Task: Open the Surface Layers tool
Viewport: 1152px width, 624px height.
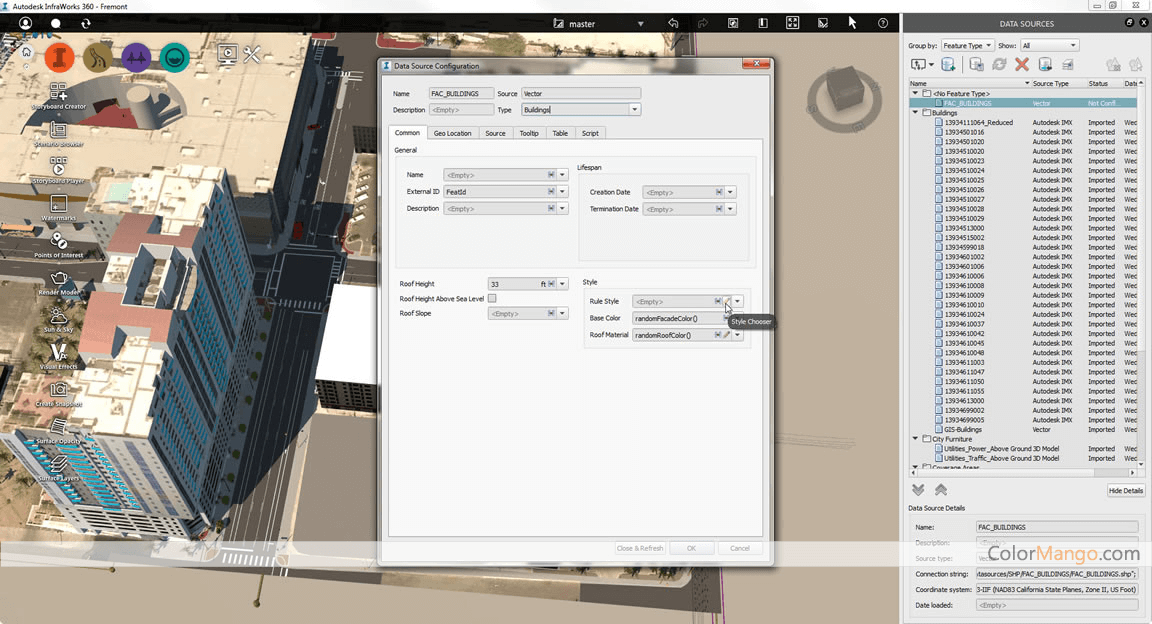Action: point(58,465)
